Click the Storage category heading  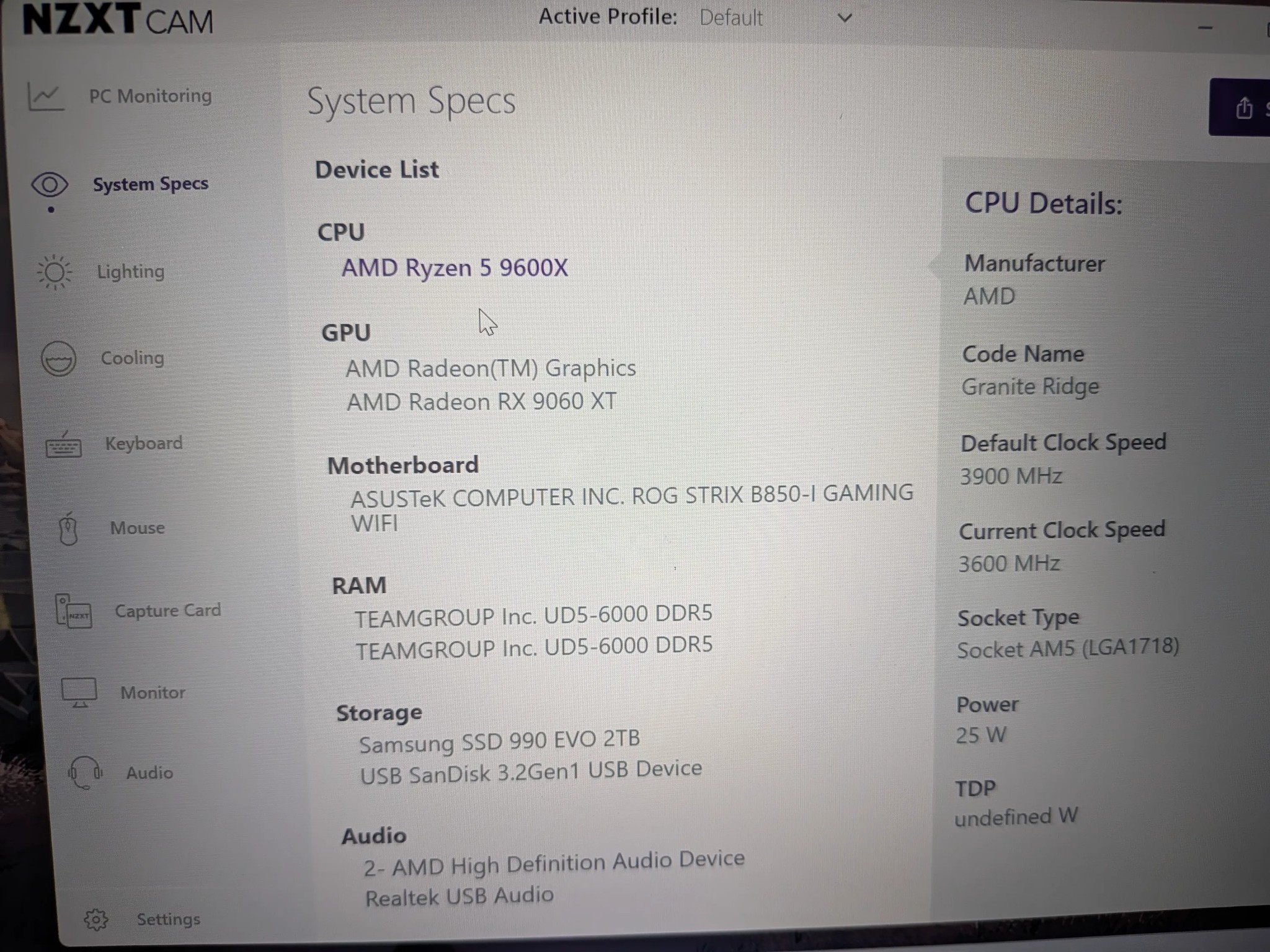[379, 713]
